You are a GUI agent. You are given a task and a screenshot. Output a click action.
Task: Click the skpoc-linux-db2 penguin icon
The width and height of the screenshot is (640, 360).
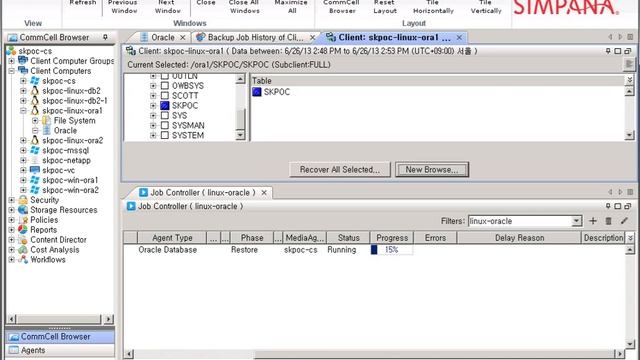point(35,91)
